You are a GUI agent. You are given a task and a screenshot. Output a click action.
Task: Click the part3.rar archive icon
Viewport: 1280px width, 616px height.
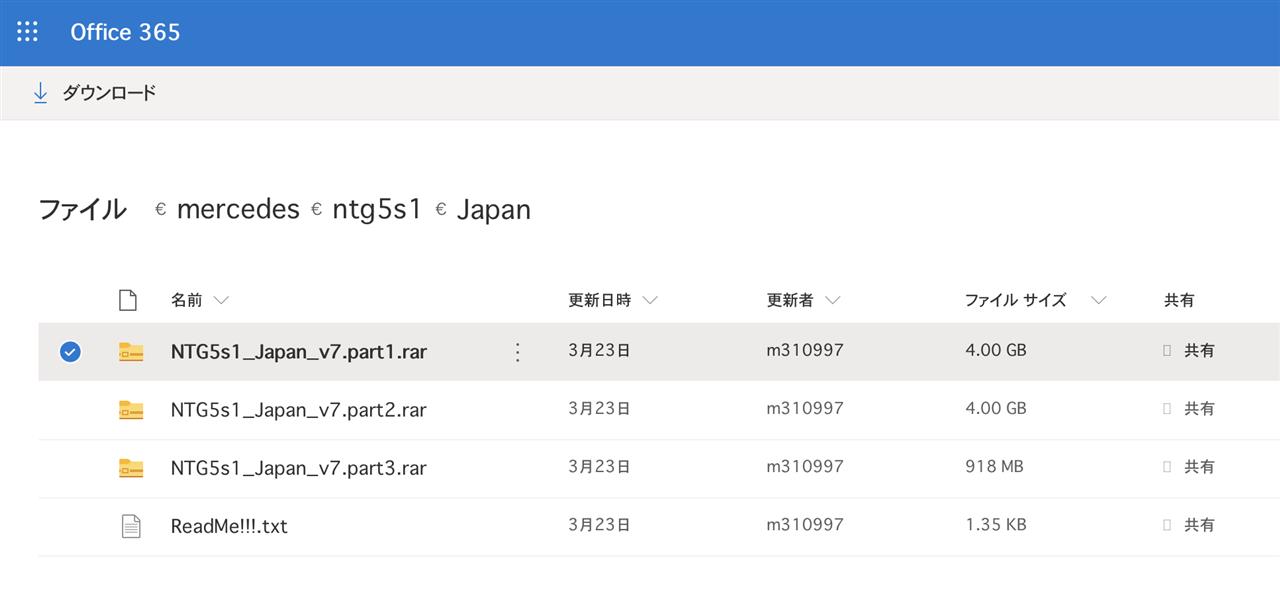tap(131, 467)
